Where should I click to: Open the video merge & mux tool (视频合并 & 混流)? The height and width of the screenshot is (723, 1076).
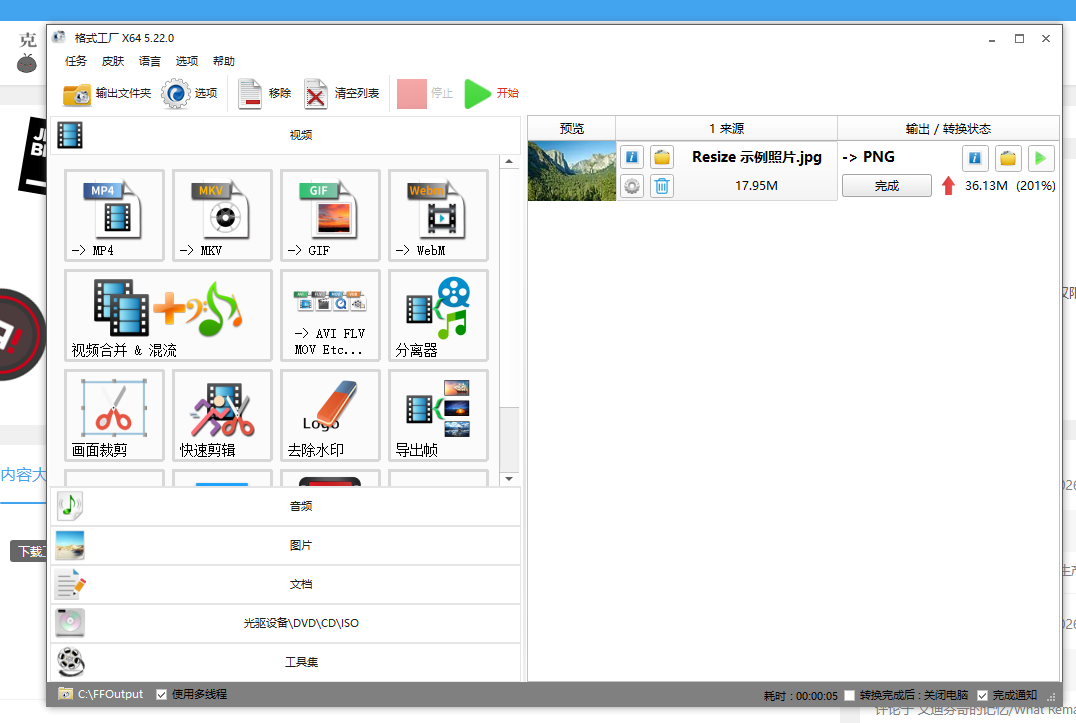168,315
